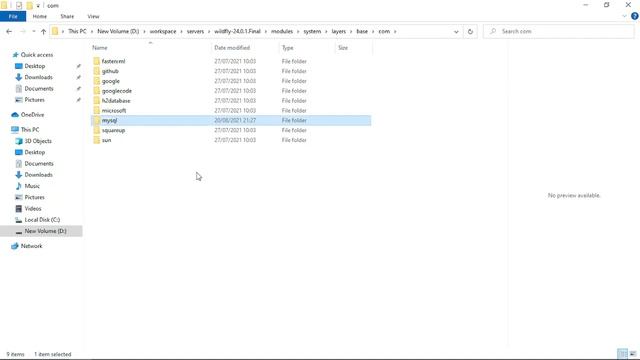Click the microsoft folder icon
Viewport: 640px width, 360px height.
[96, 110]
